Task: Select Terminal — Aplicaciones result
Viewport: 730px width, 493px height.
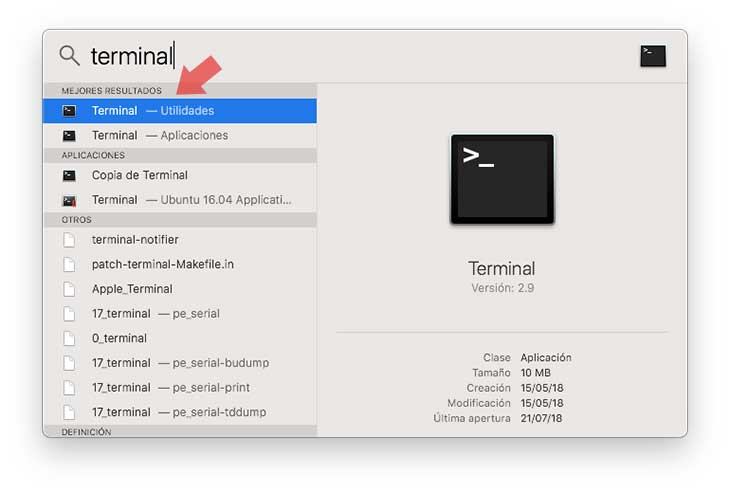Action: pos(180,135)
